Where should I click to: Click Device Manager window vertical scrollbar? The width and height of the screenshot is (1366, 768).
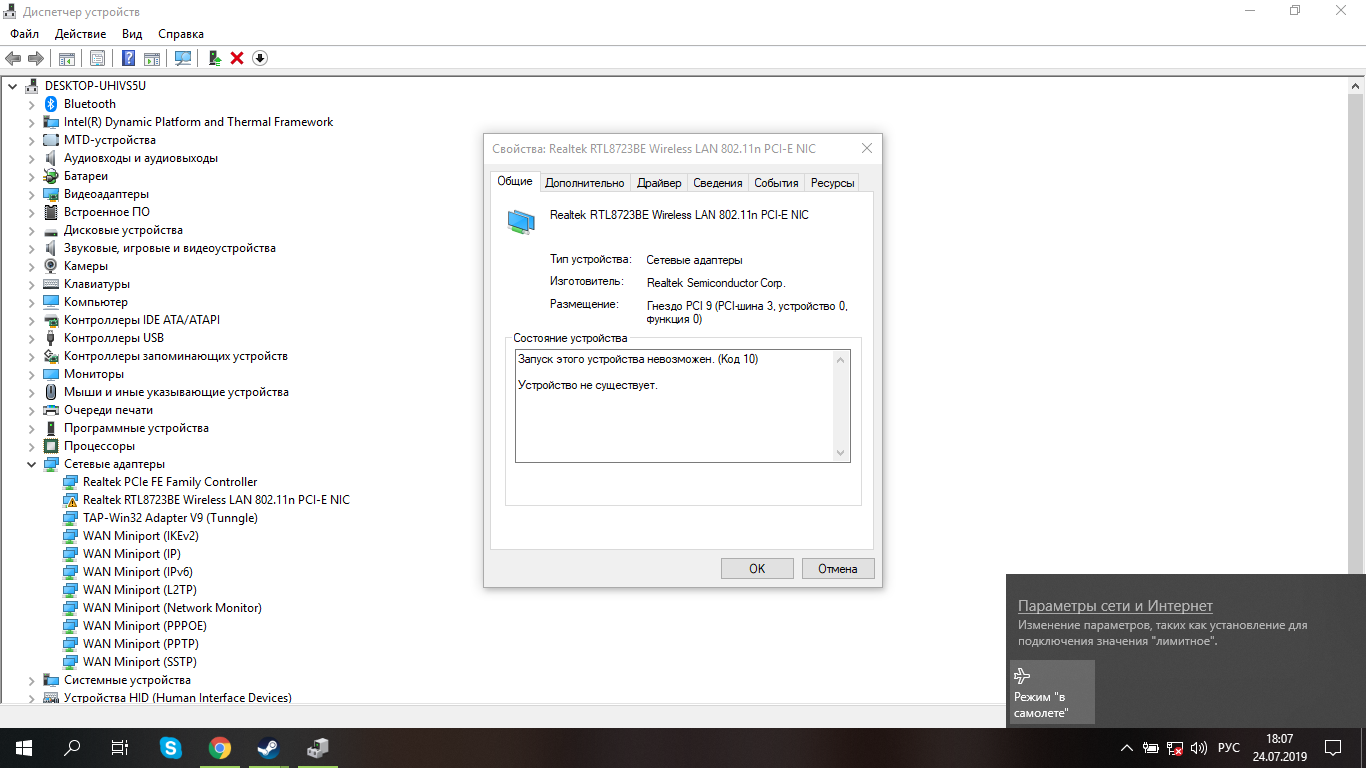(1357, 390)
